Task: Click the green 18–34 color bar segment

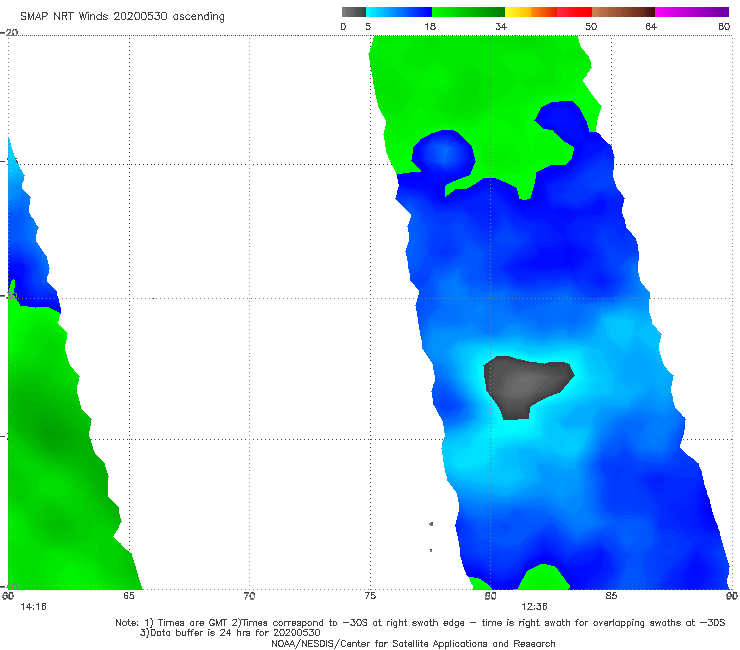Action: pos(468,12)
